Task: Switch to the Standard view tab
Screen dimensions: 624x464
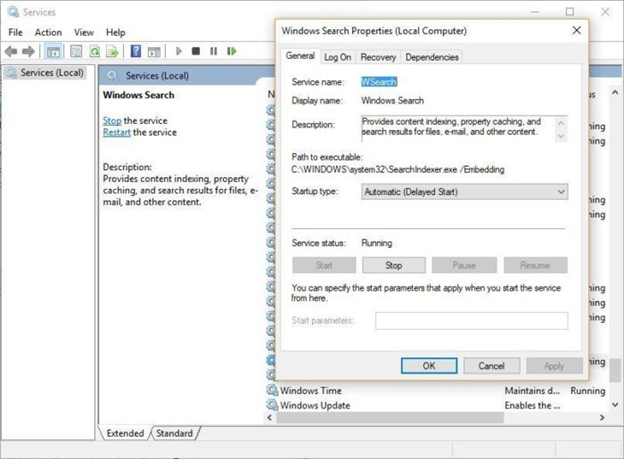Action: (174, 433)
